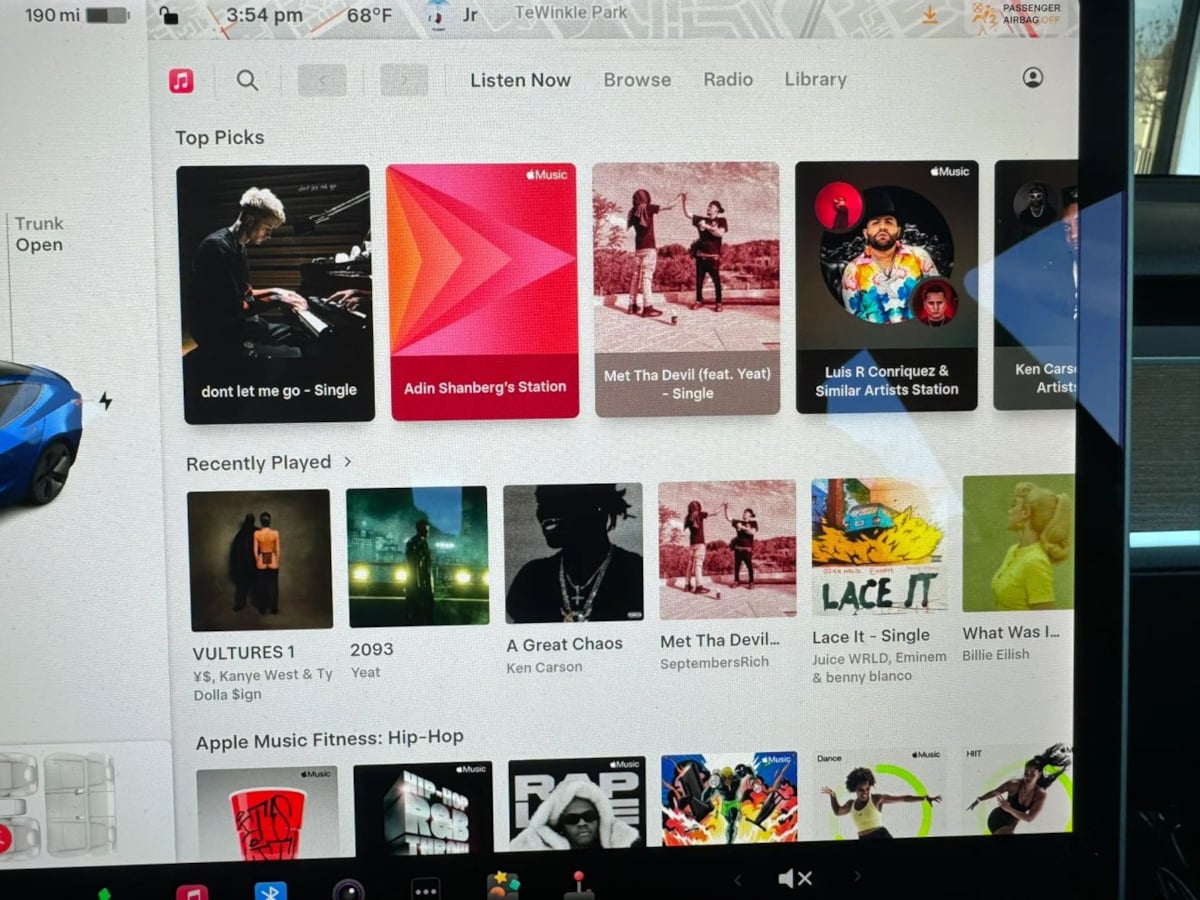The image size is (1200, 900).
Task: Open the red cup fitness playlist cover
Action: (267, 812)
